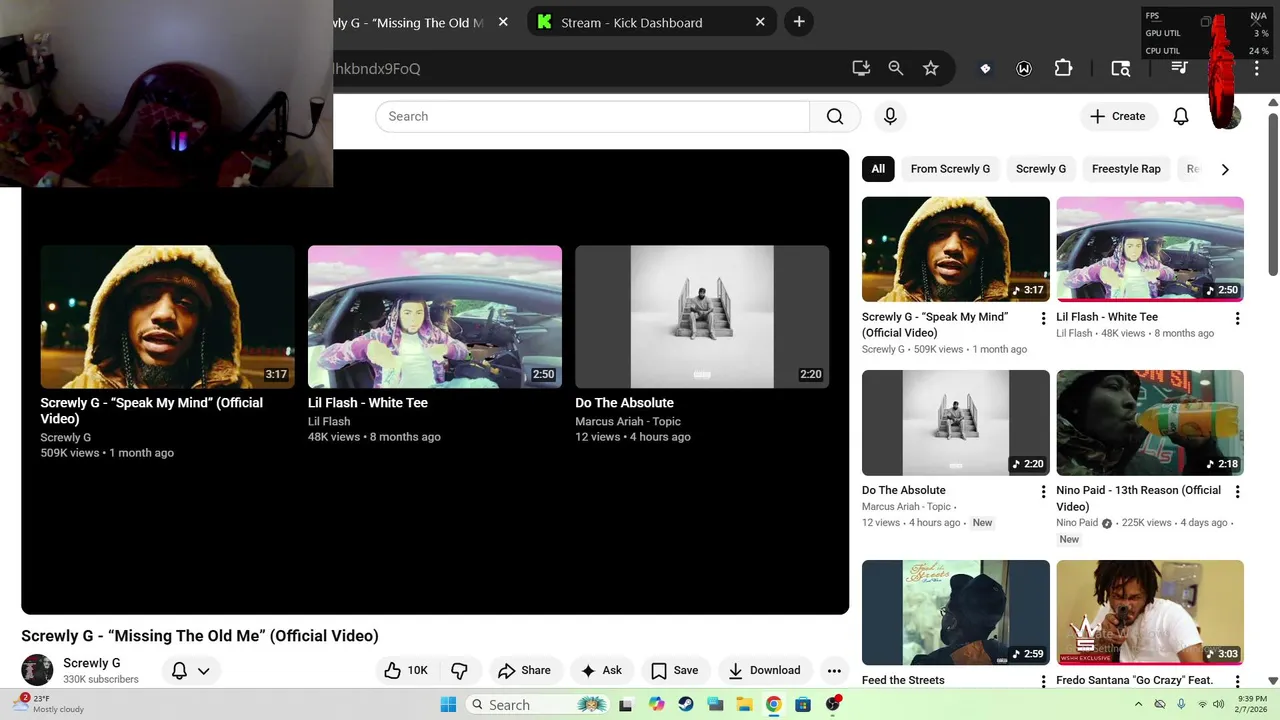Select the Freestyle Rap filter chip
Screen dimensions: 1280x720
pyautogui.click(x=1126, y=169)
